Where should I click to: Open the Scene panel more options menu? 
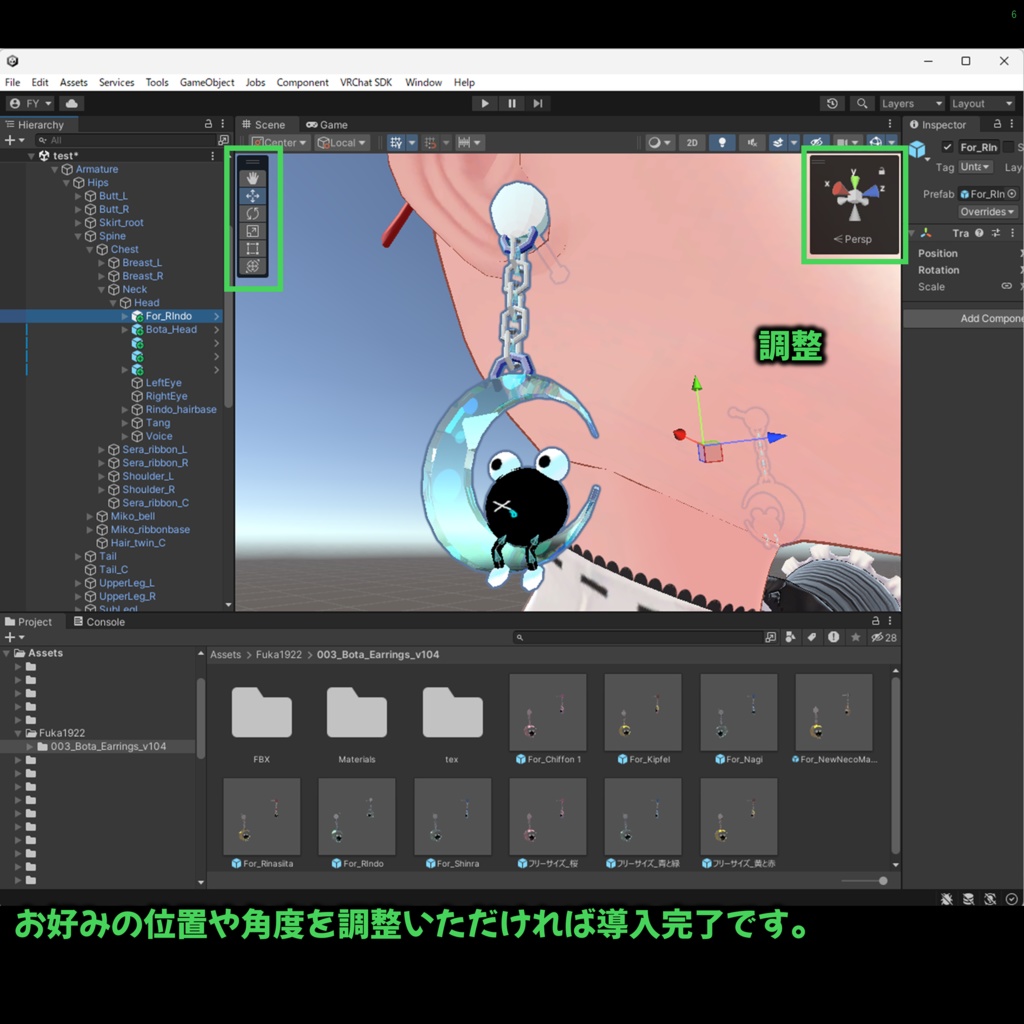tap(889, 124)
